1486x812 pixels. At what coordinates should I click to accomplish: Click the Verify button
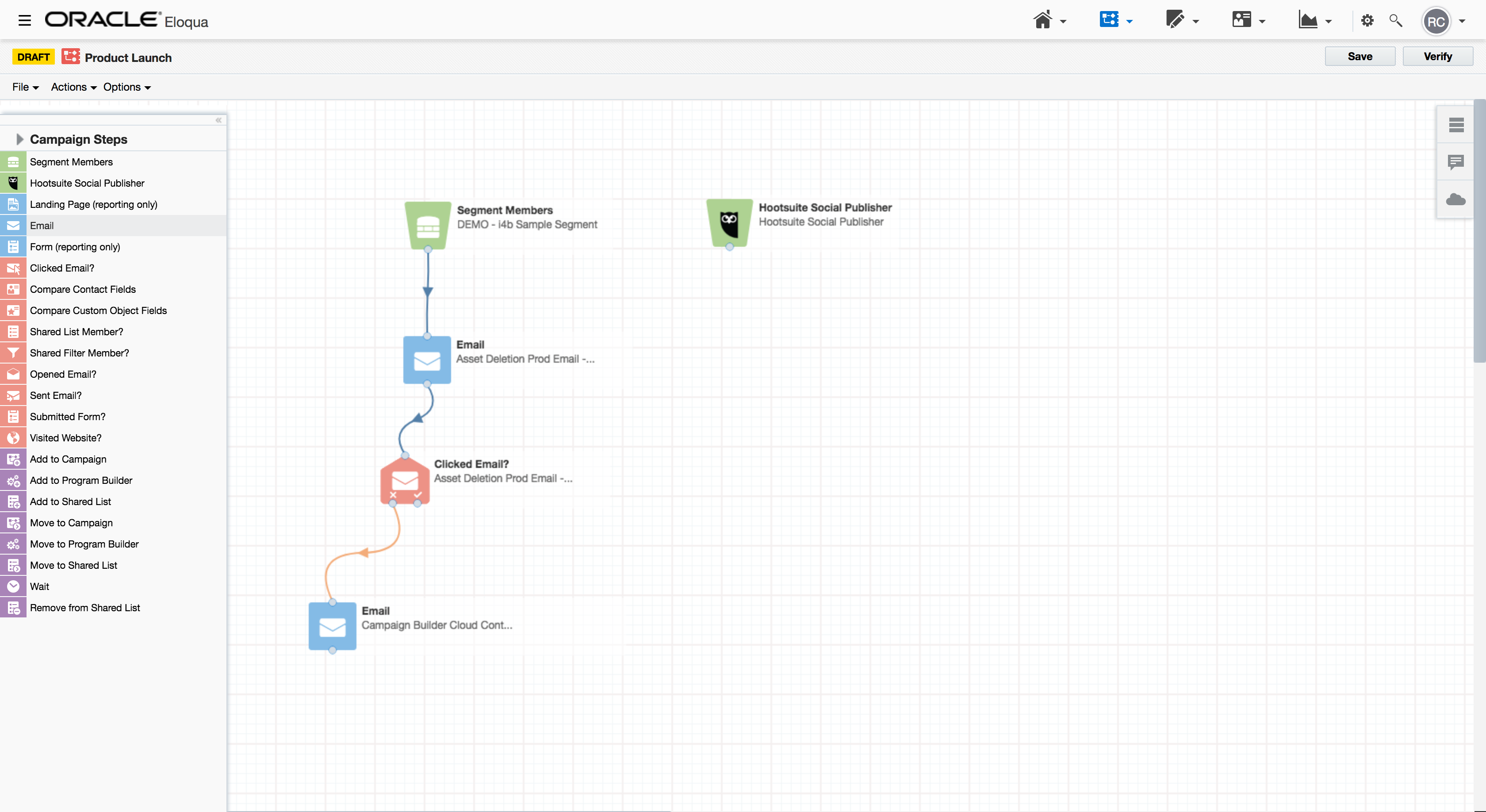[x=1437, y=57]
